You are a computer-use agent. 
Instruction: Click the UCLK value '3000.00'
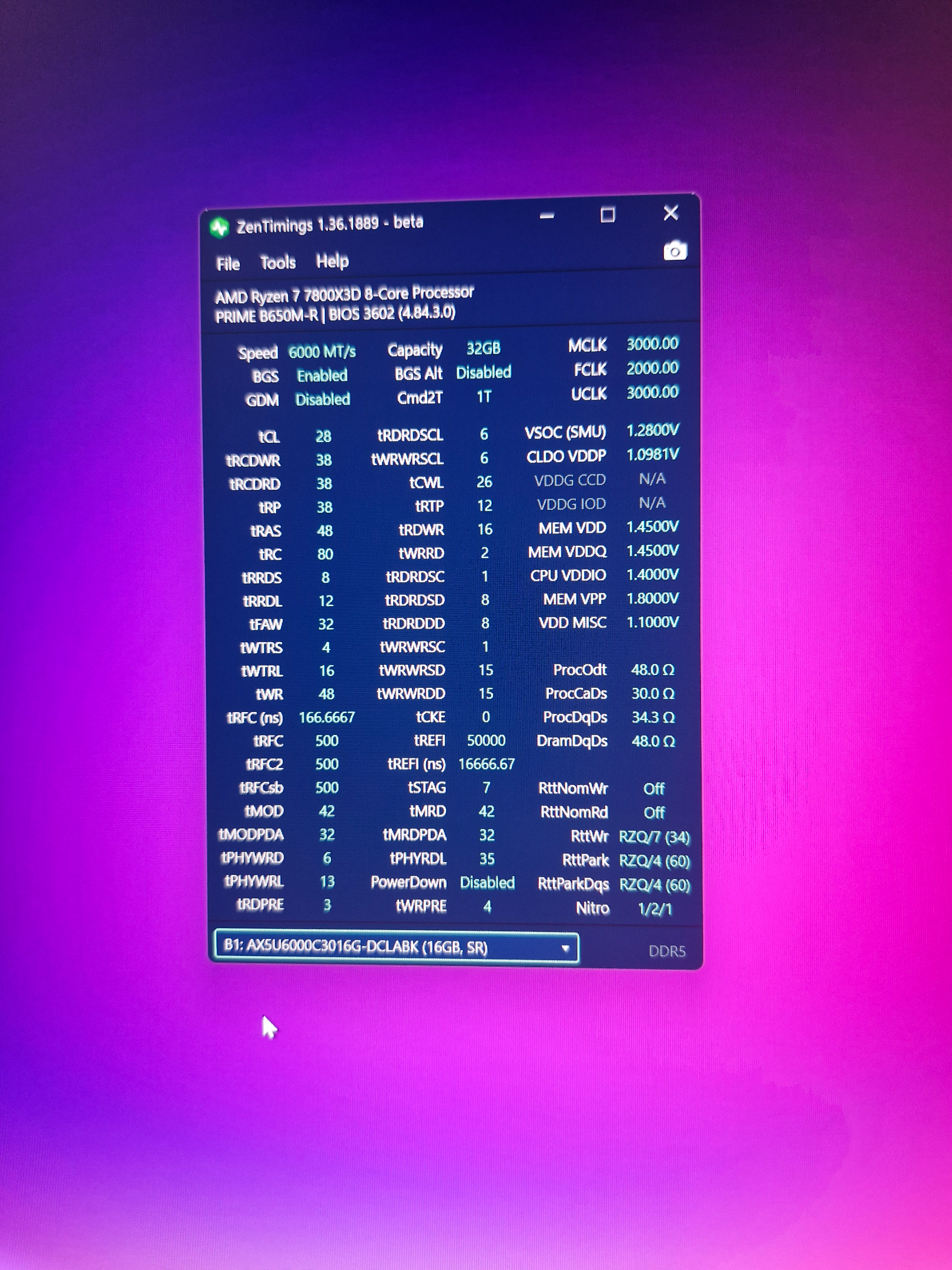pyautogui.click(x=652, y=392)
